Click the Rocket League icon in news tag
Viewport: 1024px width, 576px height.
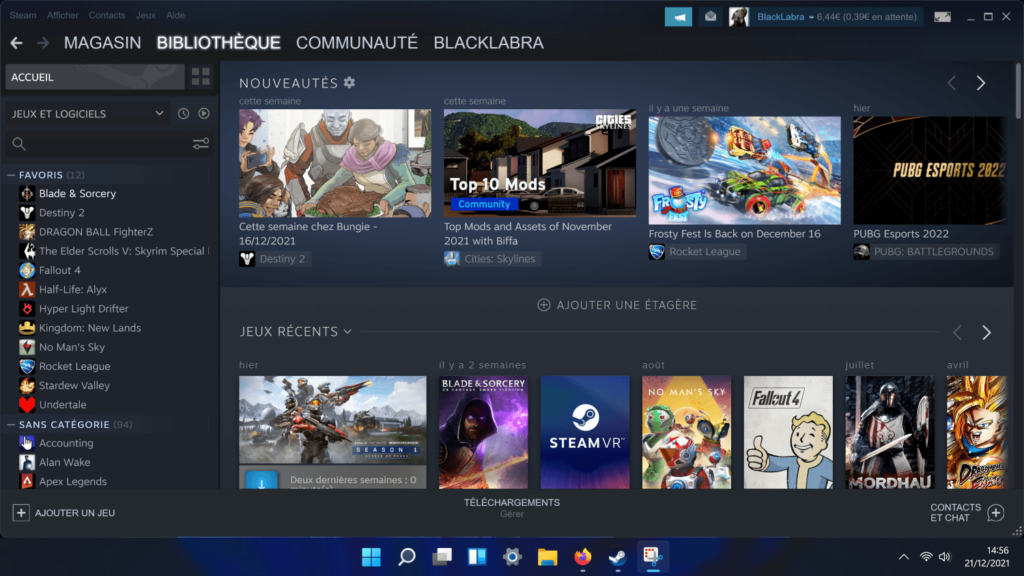tap(656, 251)
